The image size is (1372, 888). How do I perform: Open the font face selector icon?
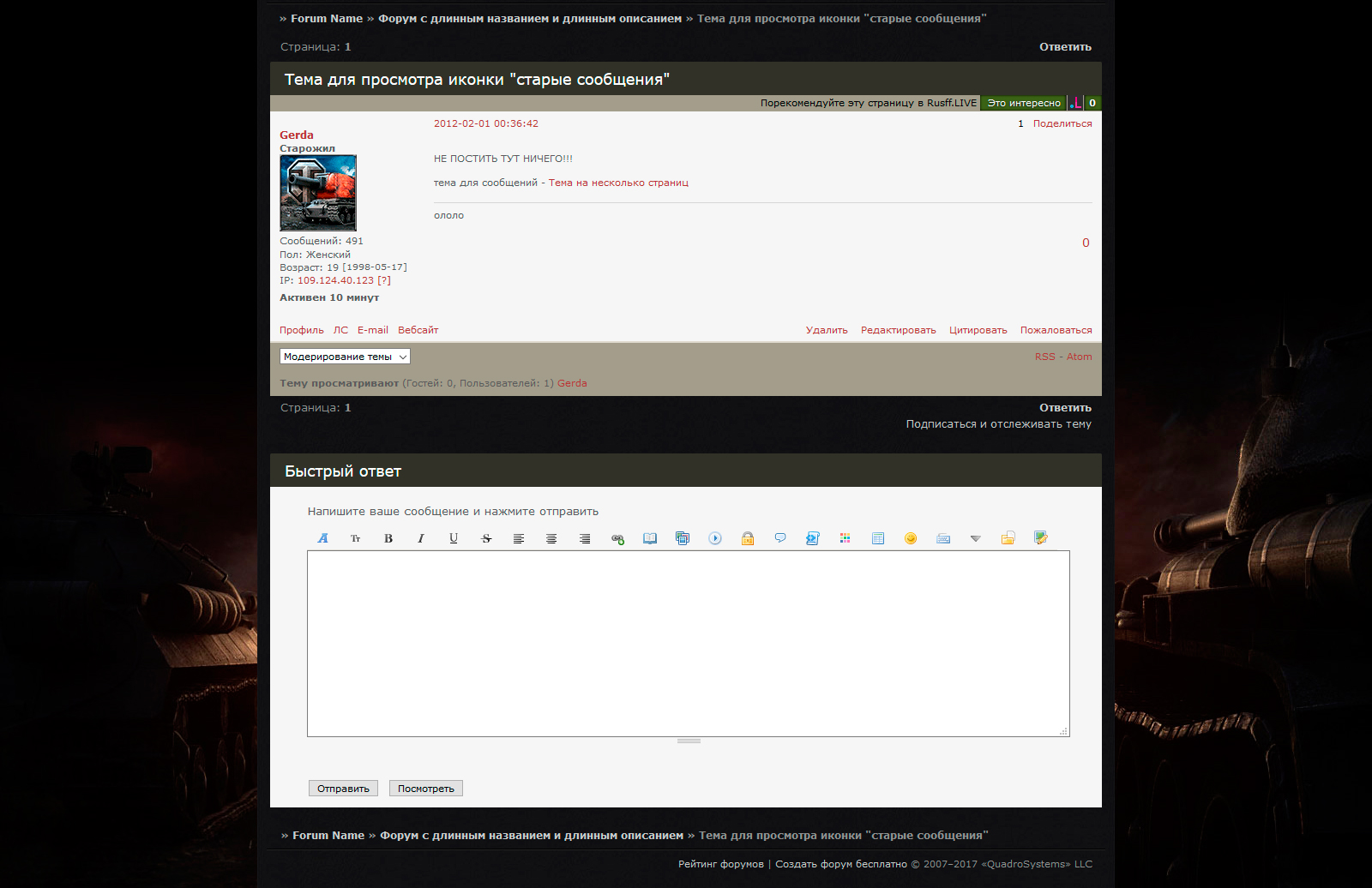coord(323,538)
